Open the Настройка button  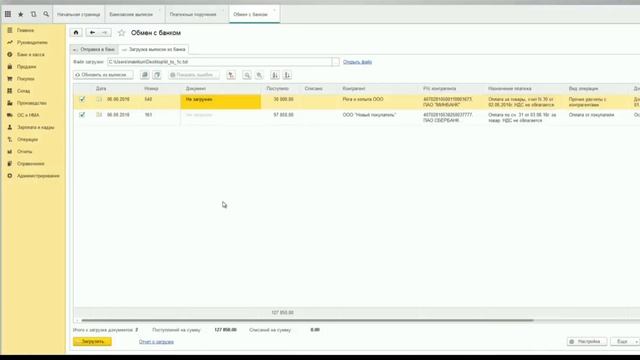point(587,341)
